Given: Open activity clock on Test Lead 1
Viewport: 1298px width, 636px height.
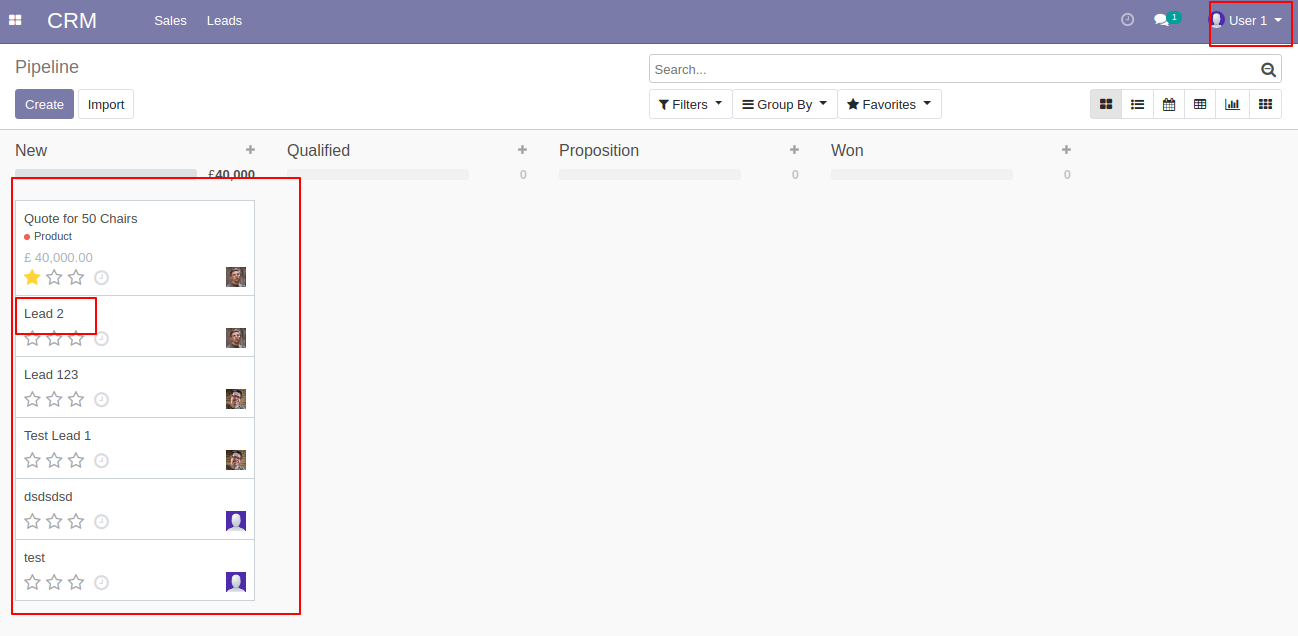Looking at the screenshot, I should (x=101, y=460).
